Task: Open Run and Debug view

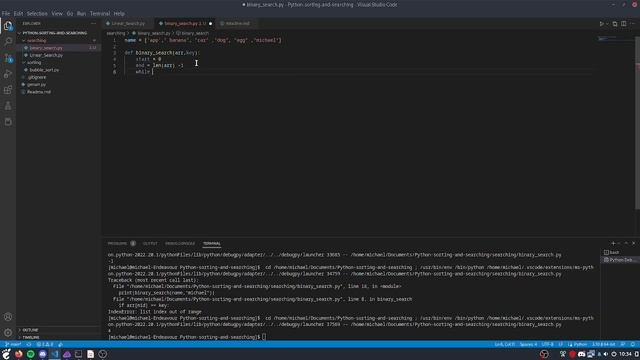Action: (x=8, y=74)
